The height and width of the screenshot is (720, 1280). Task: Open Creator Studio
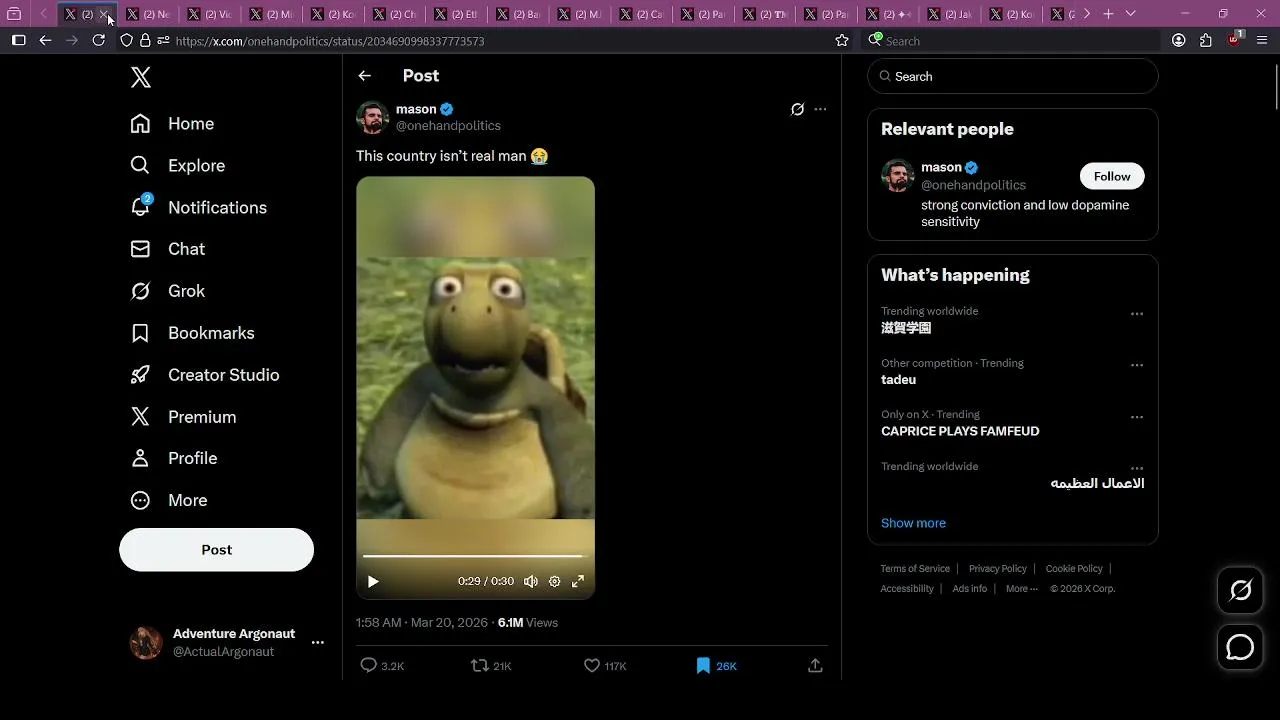[204, 375]
